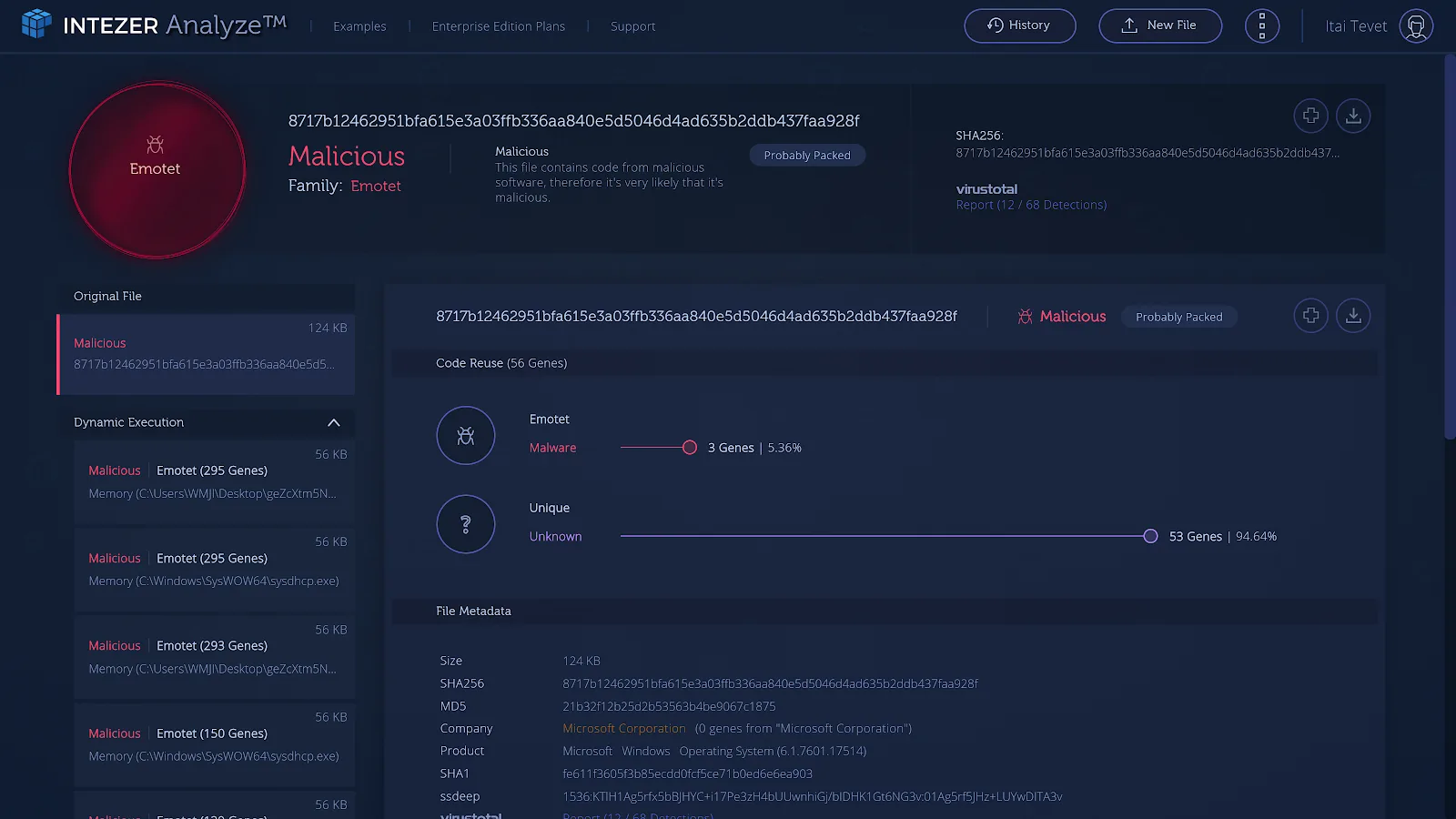Click the Unique 53 Genes slider handle

click(1150, 536)
